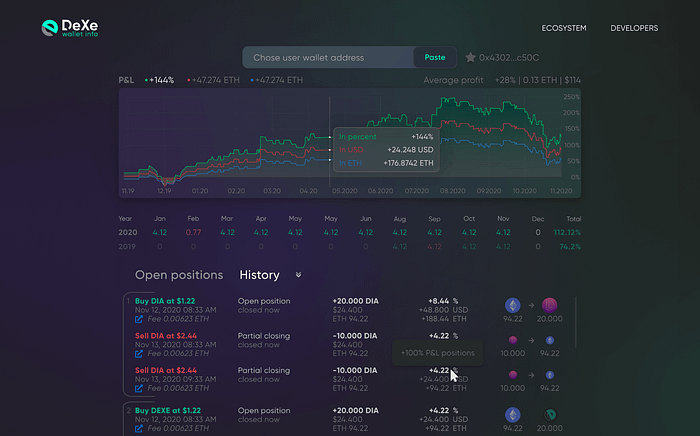Switch to Open positions tab

pyautogui.click(x=179, y=275)
